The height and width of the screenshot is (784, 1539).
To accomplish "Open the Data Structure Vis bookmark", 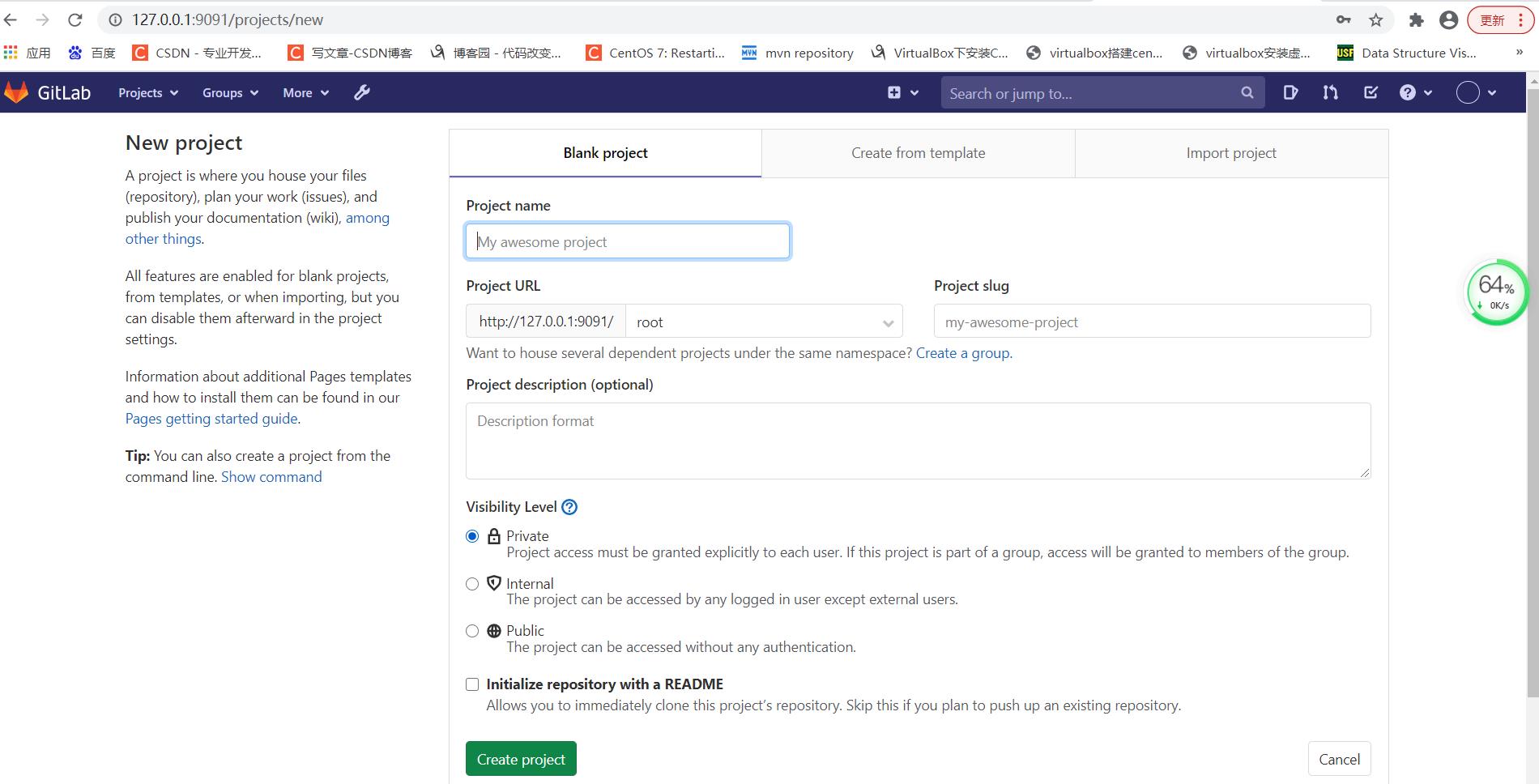I will click(x=1407, y=53).
